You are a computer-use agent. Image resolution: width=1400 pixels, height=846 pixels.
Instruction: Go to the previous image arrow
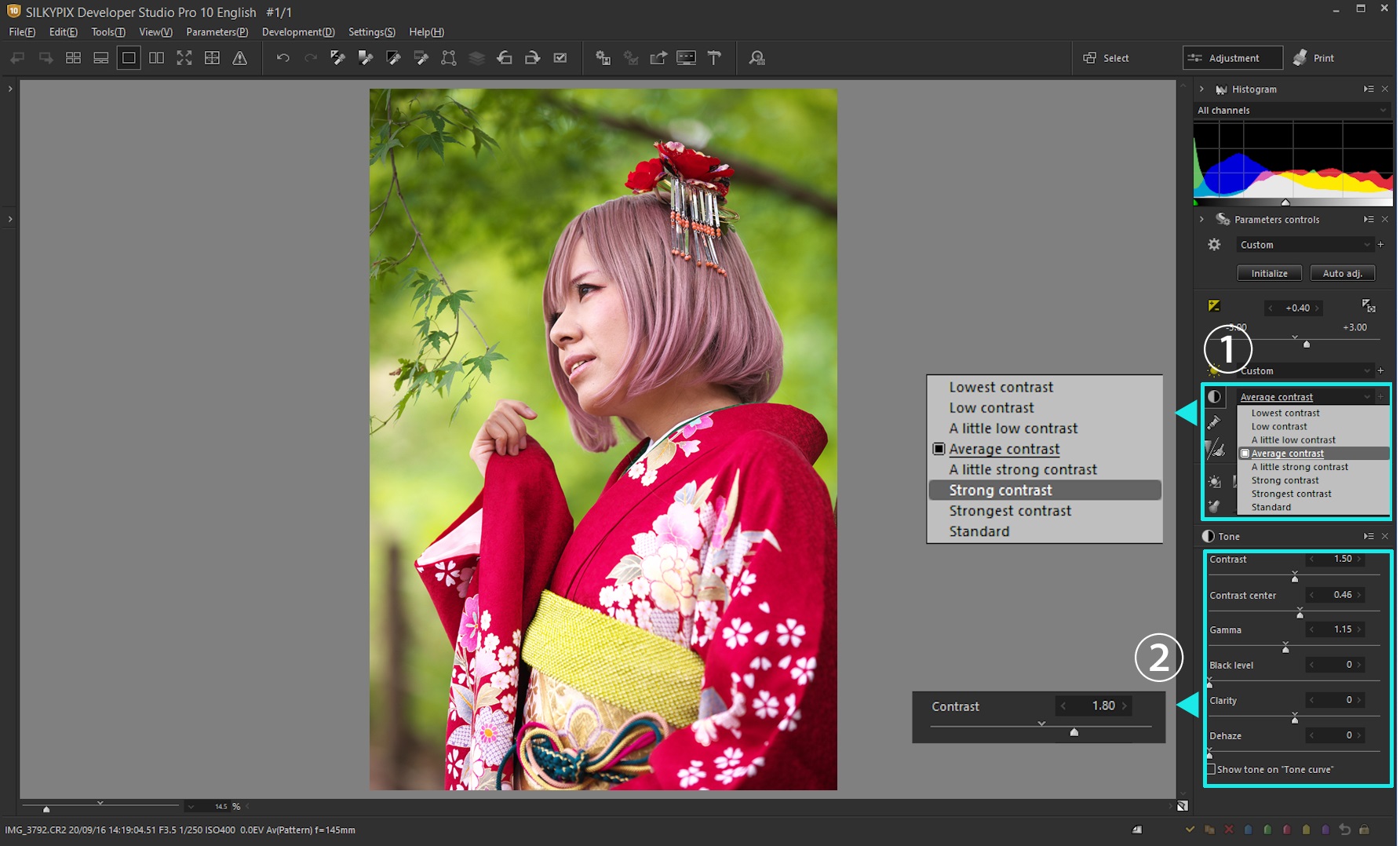[17, 58]
